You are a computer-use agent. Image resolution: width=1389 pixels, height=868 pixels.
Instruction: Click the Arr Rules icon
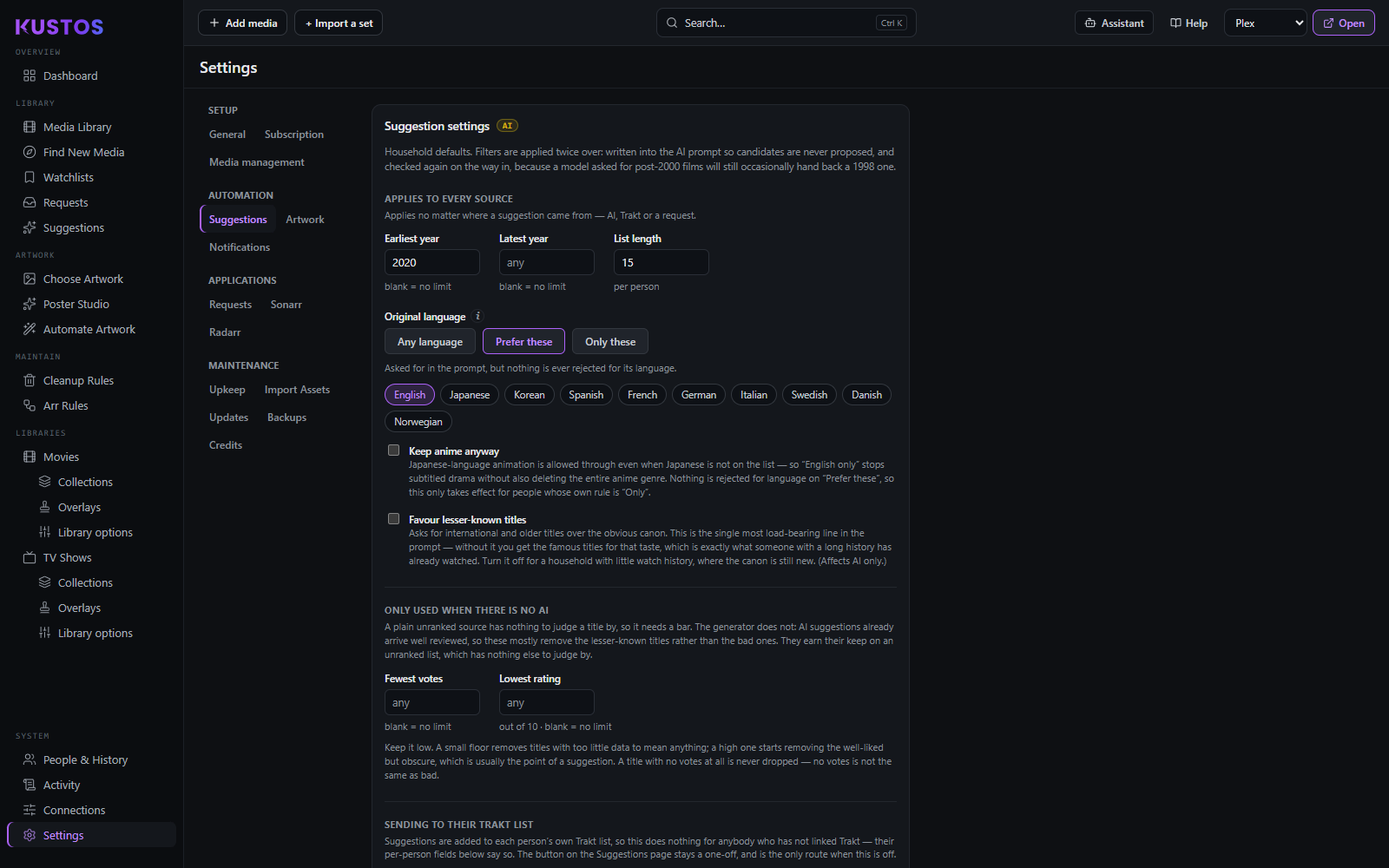click(x=30, y=405)
